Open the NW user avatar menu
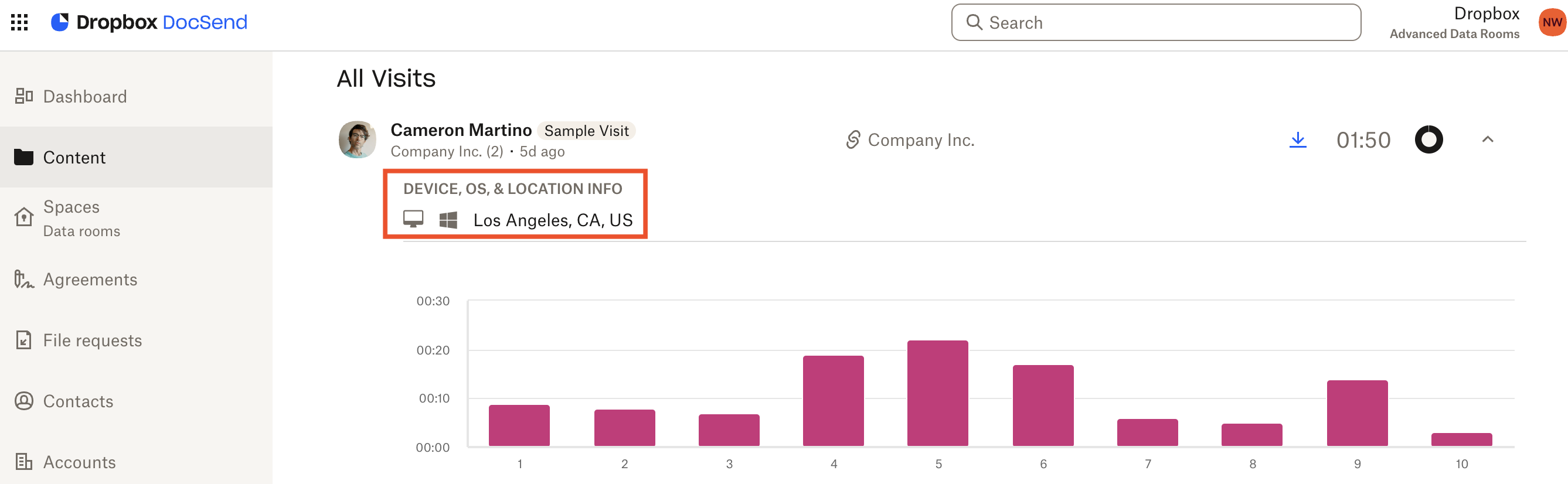 [1551, 22]
